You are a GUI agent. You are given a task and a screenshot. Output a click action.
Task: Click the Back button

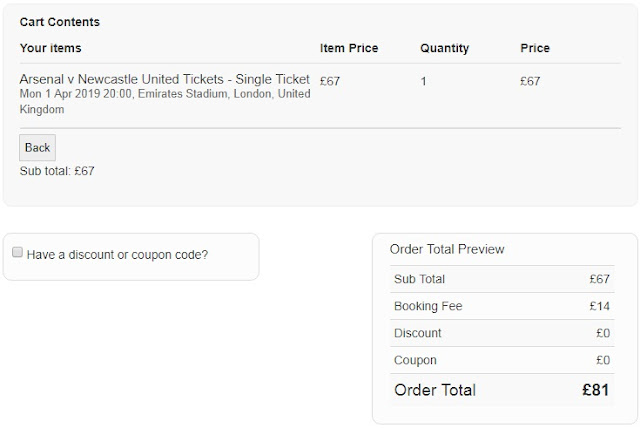tap(37, 148)
